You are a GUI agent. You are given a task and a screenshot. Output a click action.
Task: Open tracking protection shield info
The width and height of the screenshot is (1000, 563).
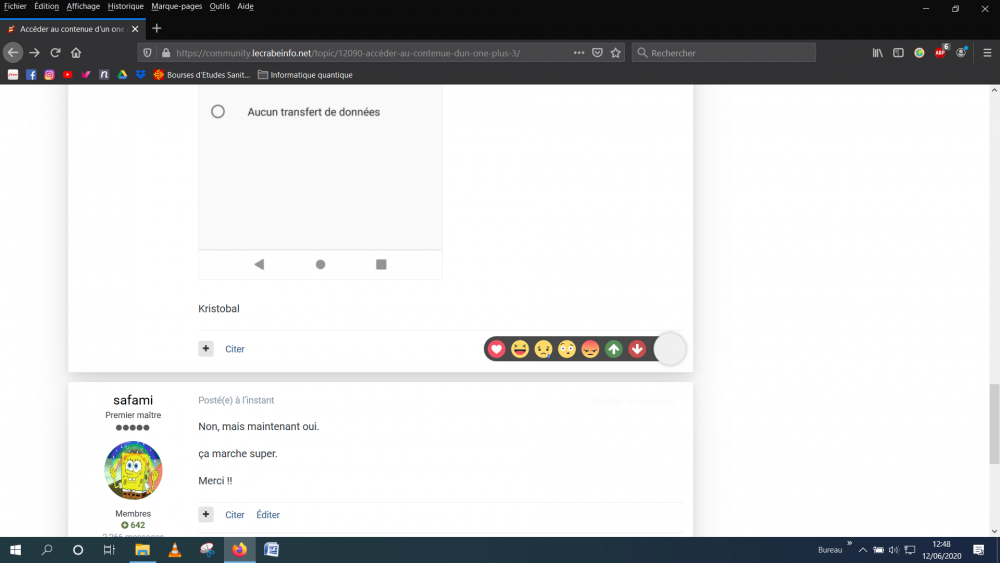pyautogui.click(x=147, y=53)
